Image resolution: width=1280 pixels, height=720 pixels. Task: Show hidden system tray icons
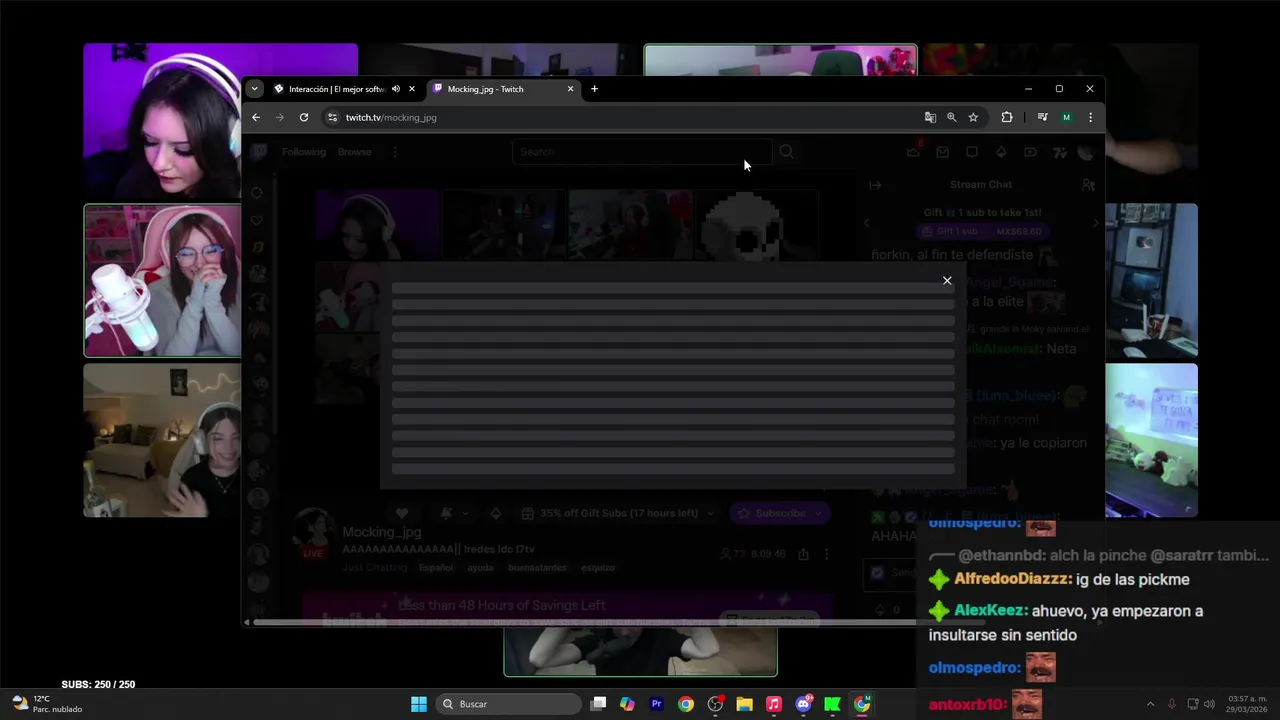click(x=1150, y=704)
